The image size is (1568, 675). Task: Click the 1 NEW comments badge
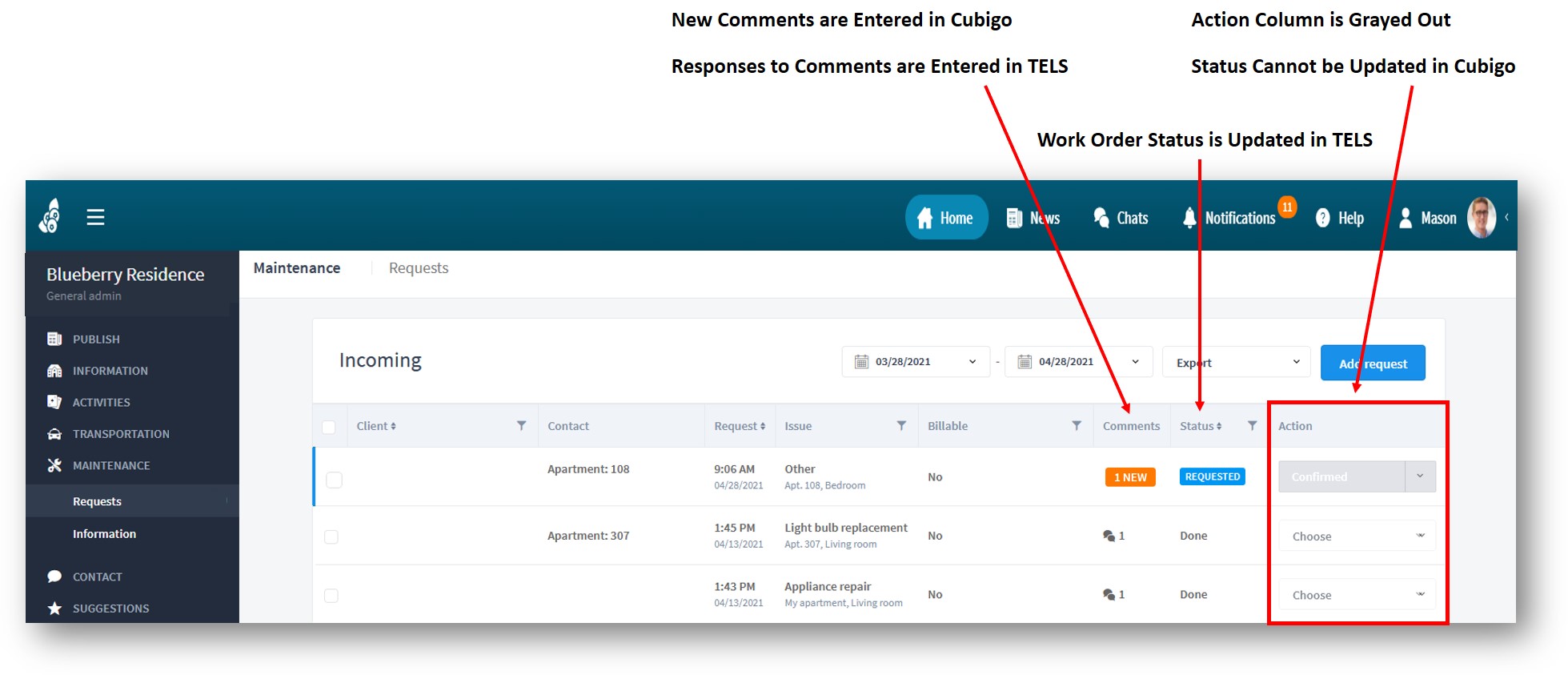(1130, 477)
